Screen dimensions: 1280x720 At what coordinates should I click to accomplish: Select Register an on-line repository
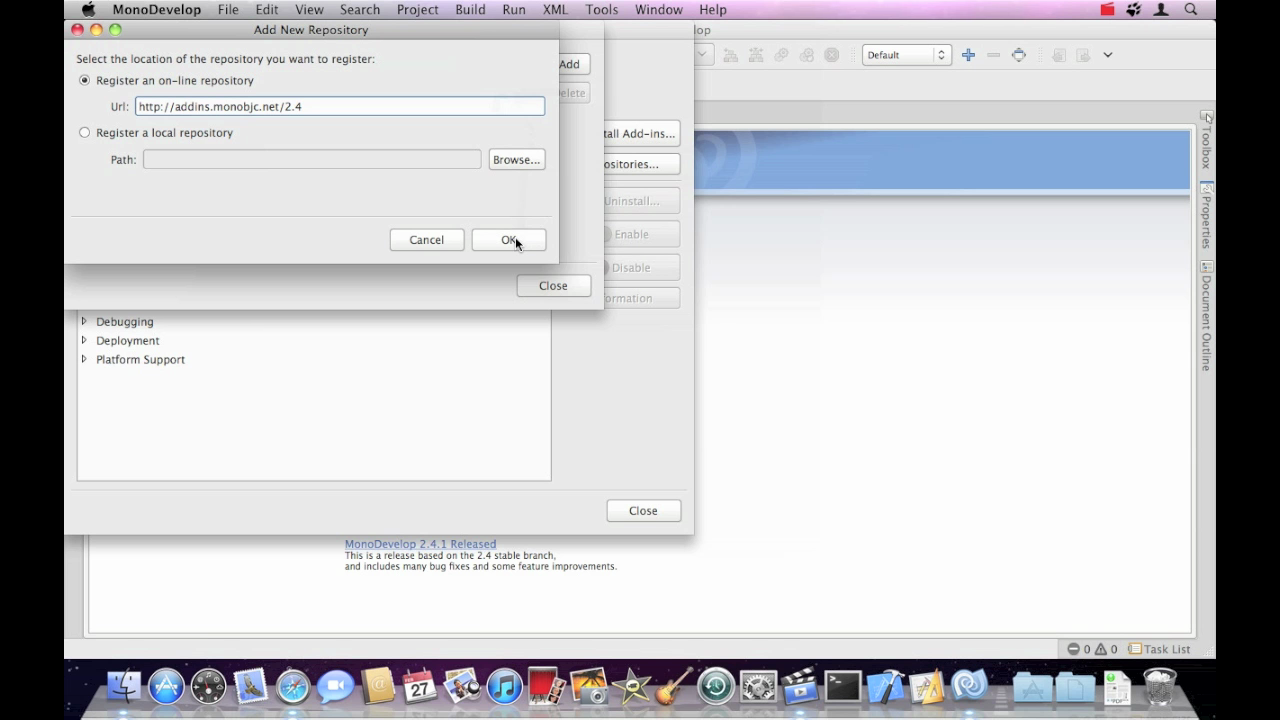85,80
